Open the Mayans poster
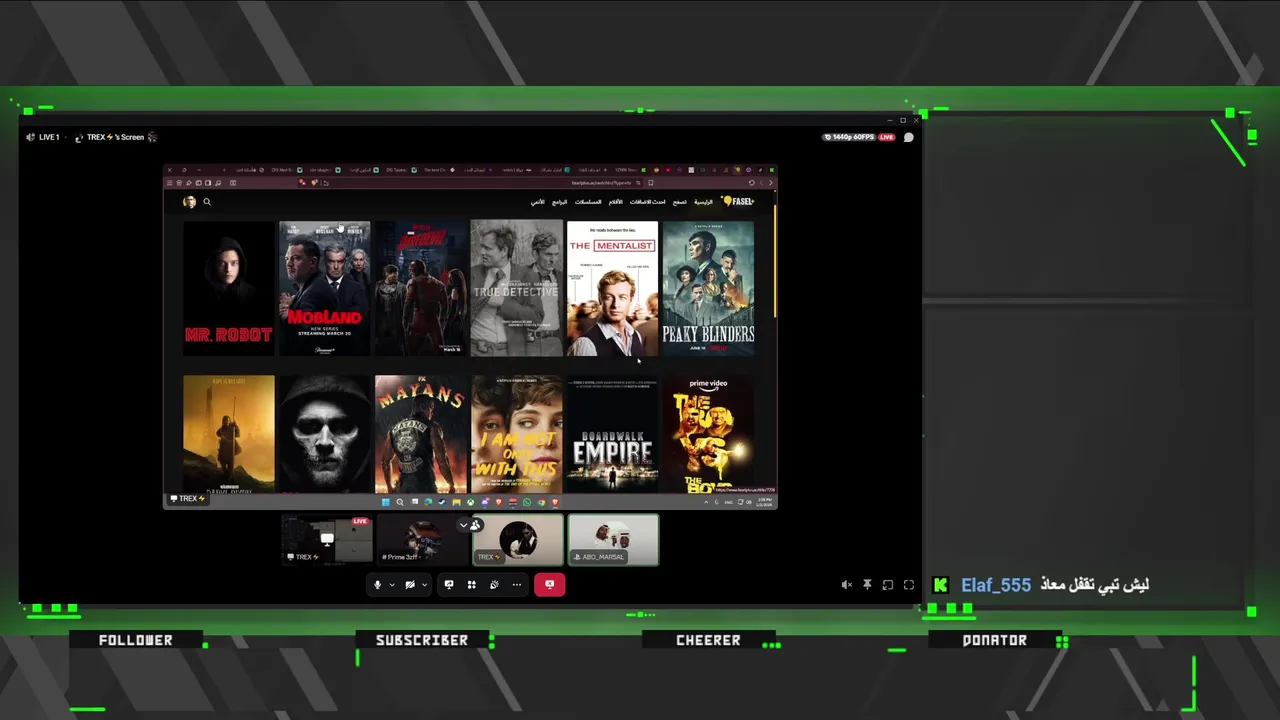 click(x=420, y=434)
